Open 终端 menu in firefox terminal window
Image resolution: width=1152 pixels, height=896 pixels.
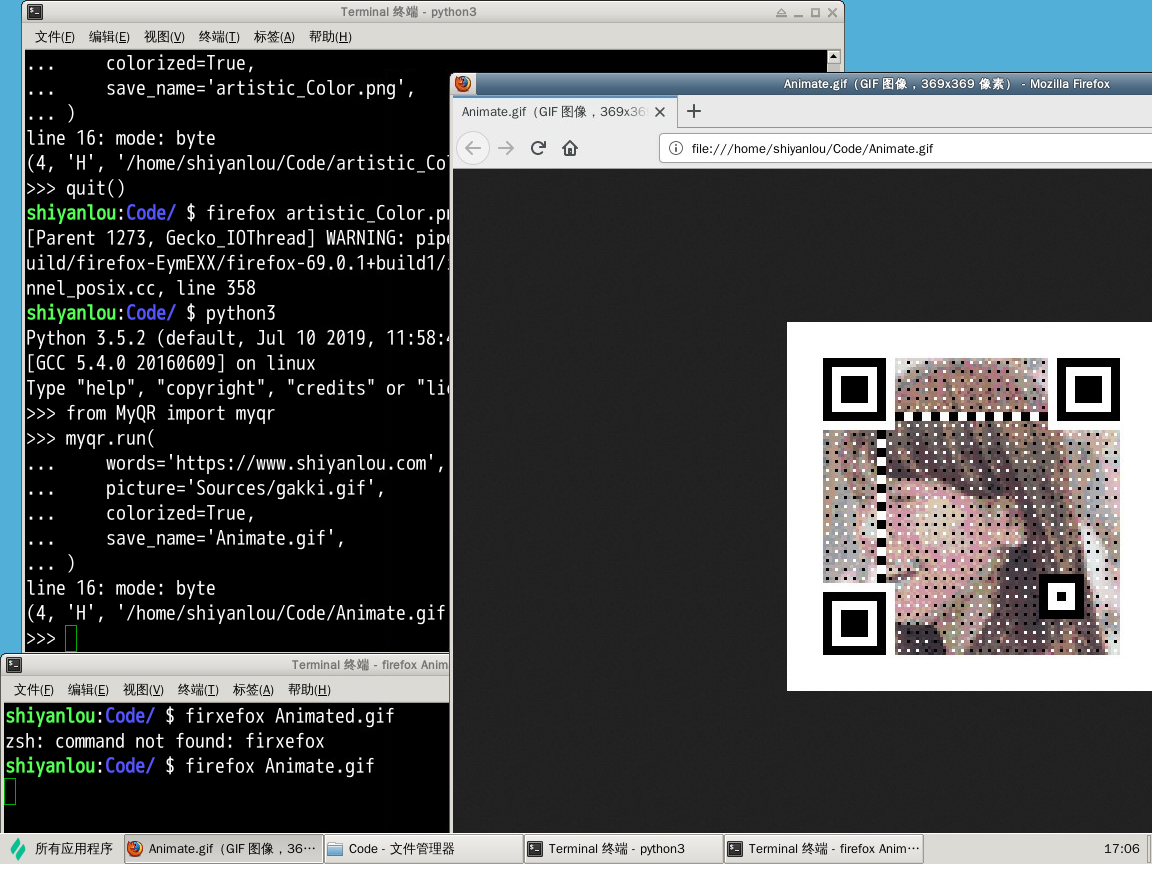198,690
